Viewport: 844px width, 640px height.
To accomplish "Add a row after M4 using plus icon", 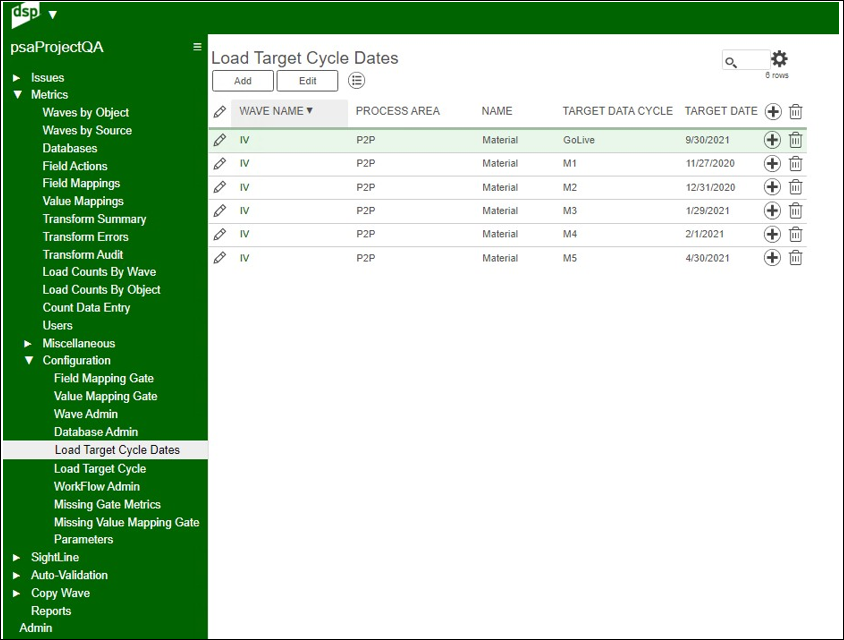I will pyautogui.click(x=772, y=234).
